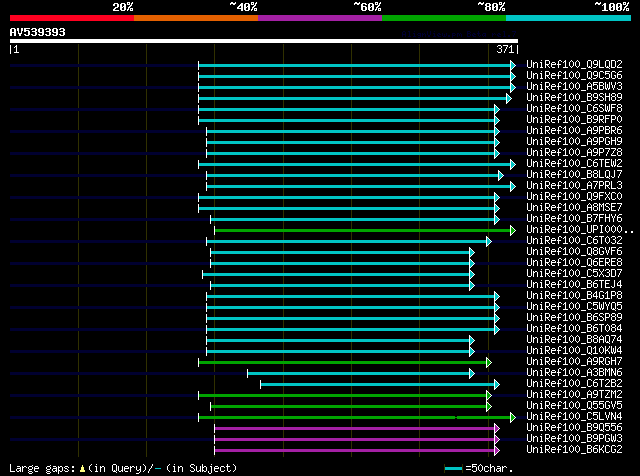Select the UniRef100_C5LVN4 label

(574, 417)
